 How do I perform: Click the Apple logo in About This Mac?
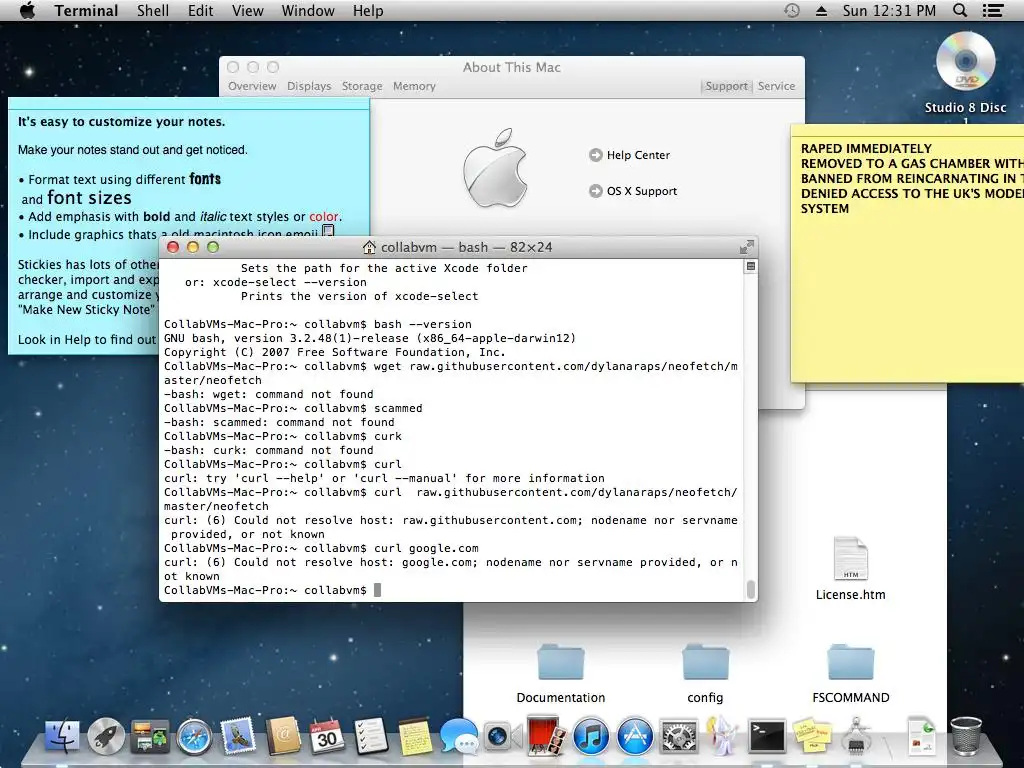pyautogui.click(x=495, y=168)
